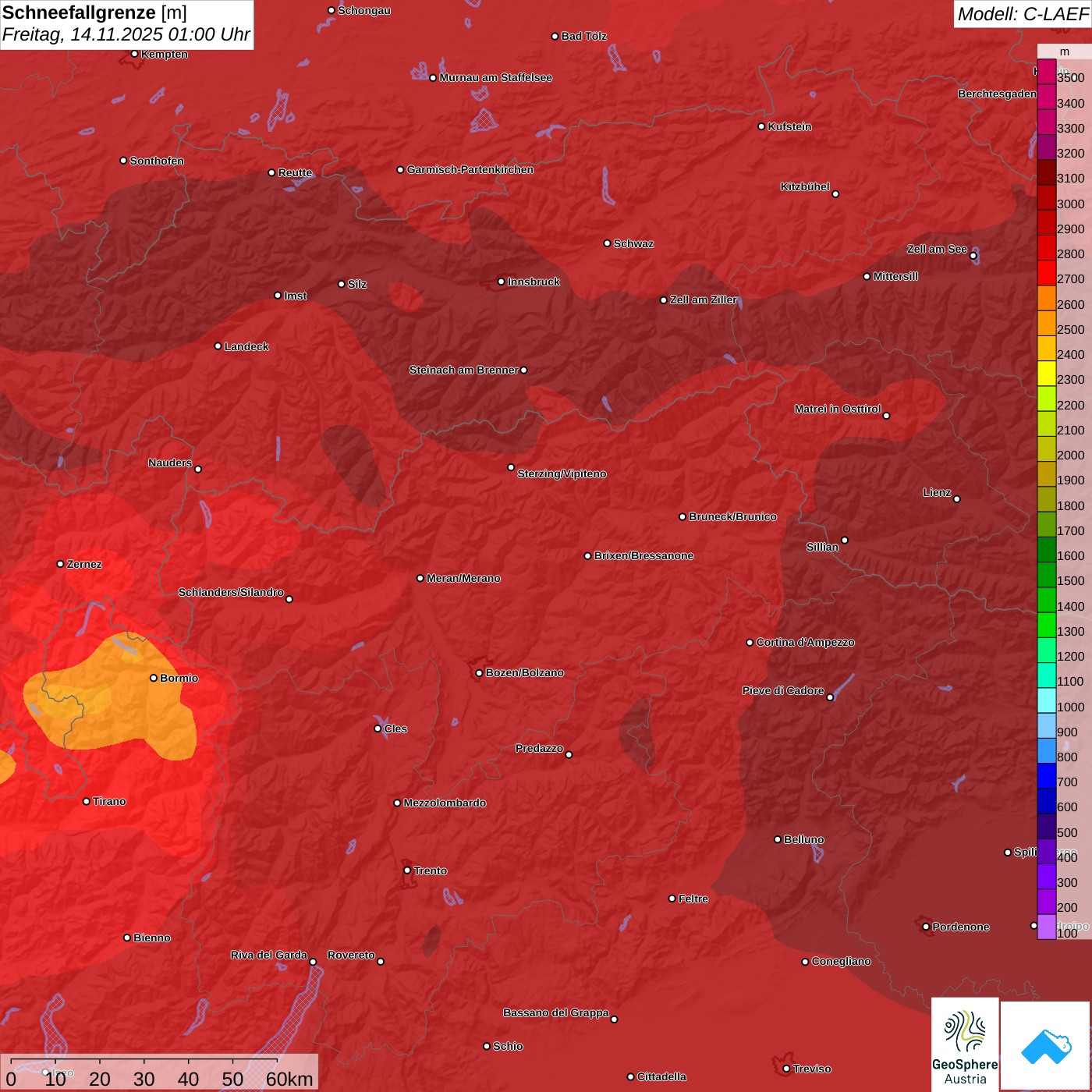
Task: Click the 'Murnau am Staffelsee' label
Action: click(x=495, y=77)
